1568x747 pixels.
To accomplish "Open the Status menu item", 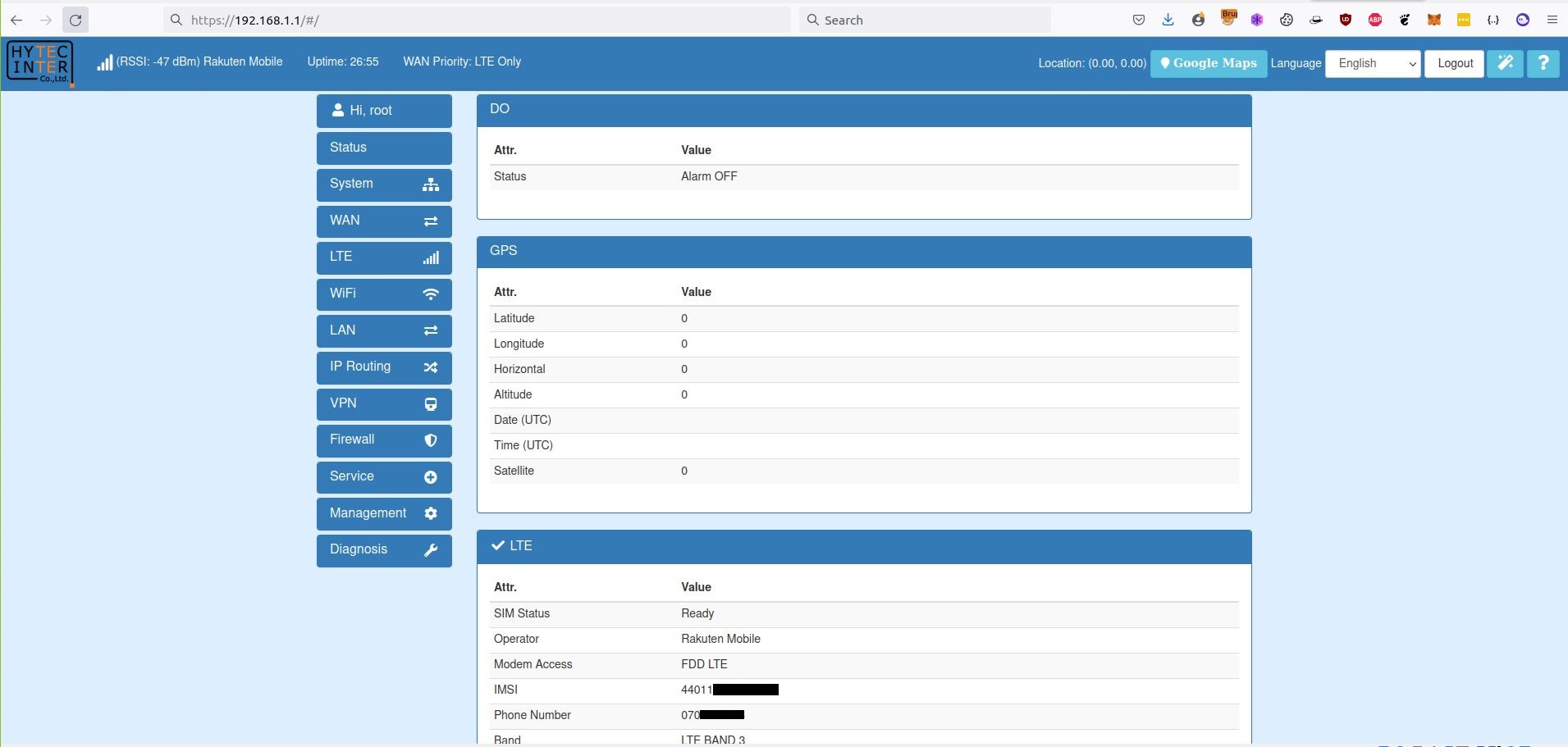I will 384,148.
